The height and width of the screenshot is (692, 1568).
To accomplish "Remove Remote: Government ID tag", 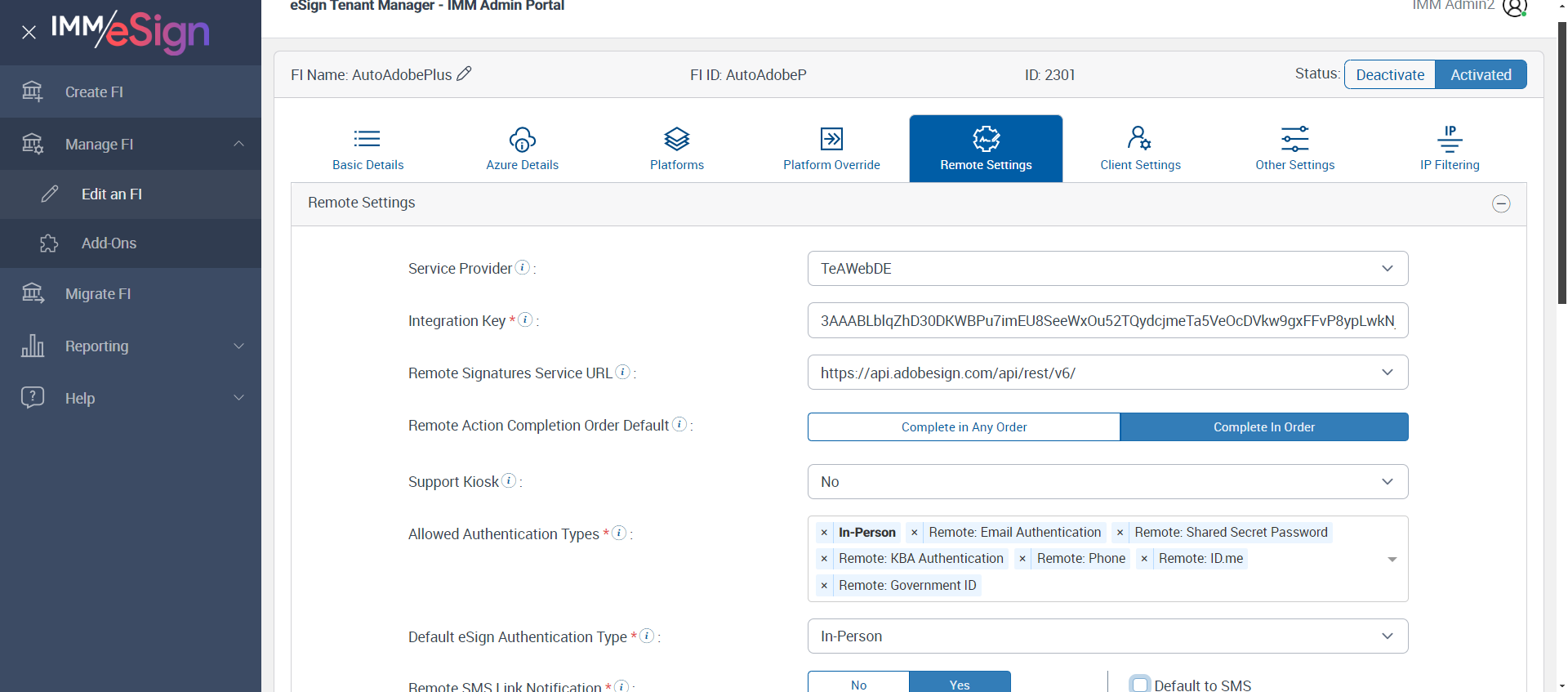I will (x=824, y=586).
